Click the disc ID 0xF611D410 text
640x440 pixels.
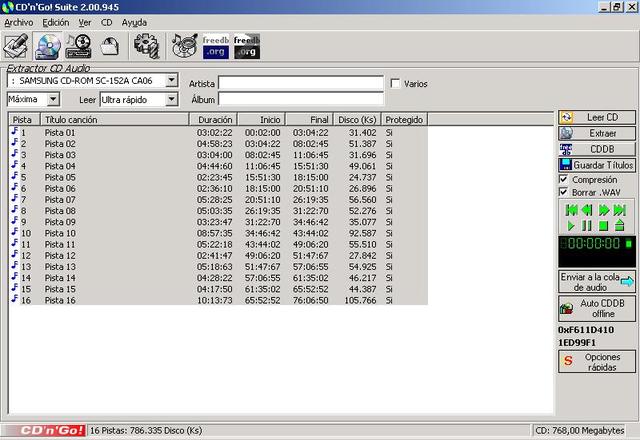586,330
